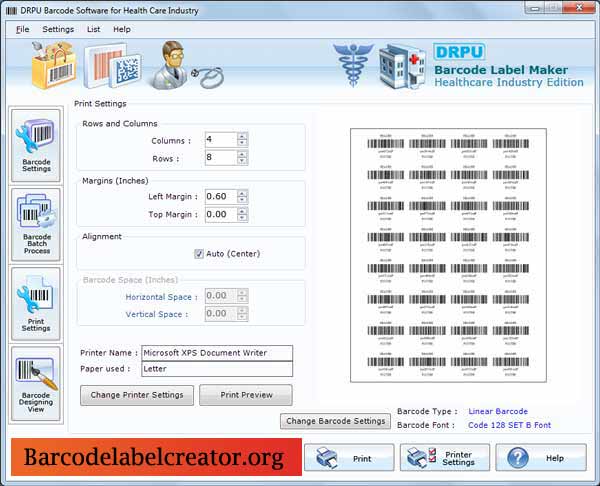This screenshot has width=600, height=486.
Task: Click the printer icon on Print button
Action: coord(327,457)
